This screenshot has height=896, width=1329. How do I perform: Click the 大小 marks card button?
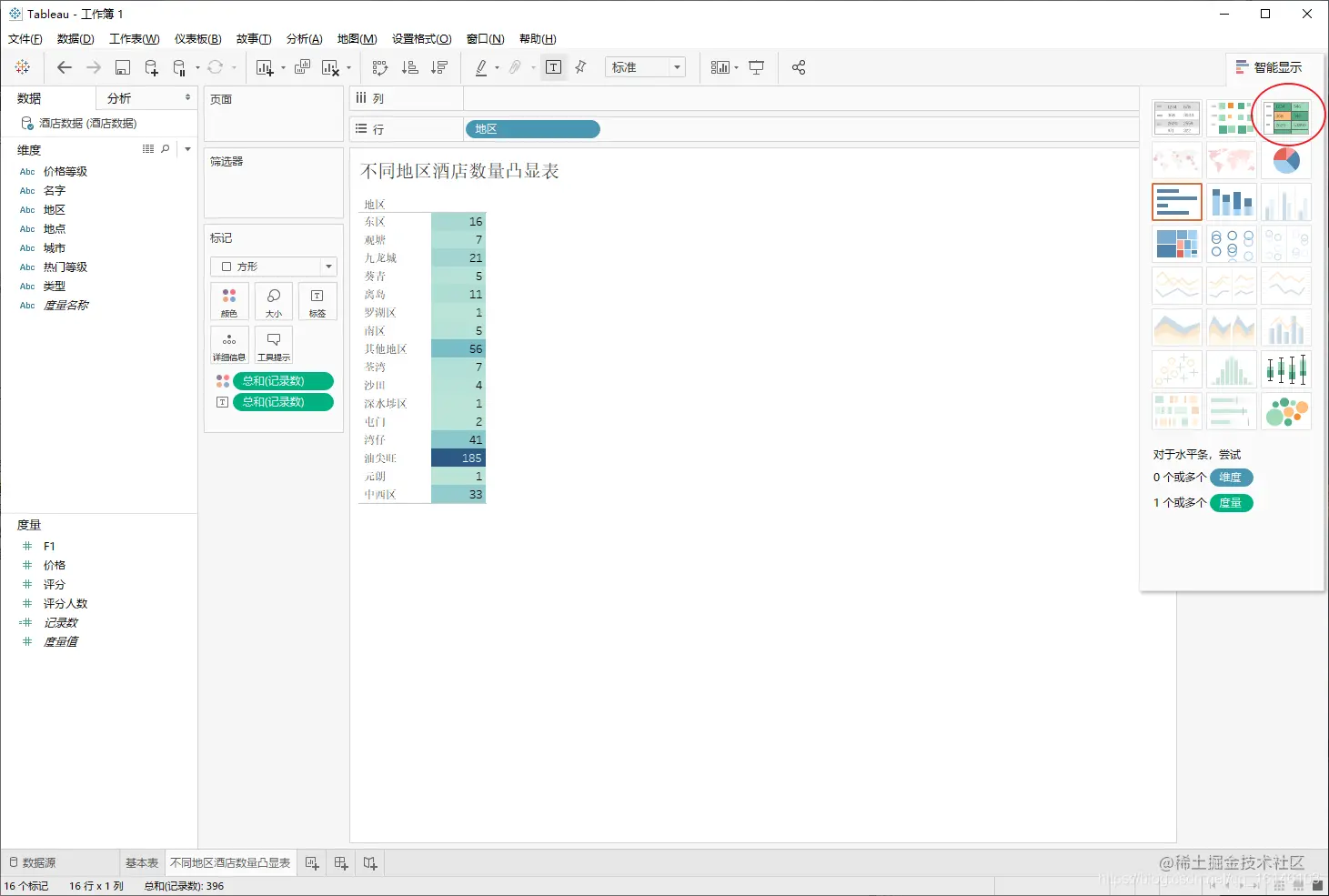(274, 301)
